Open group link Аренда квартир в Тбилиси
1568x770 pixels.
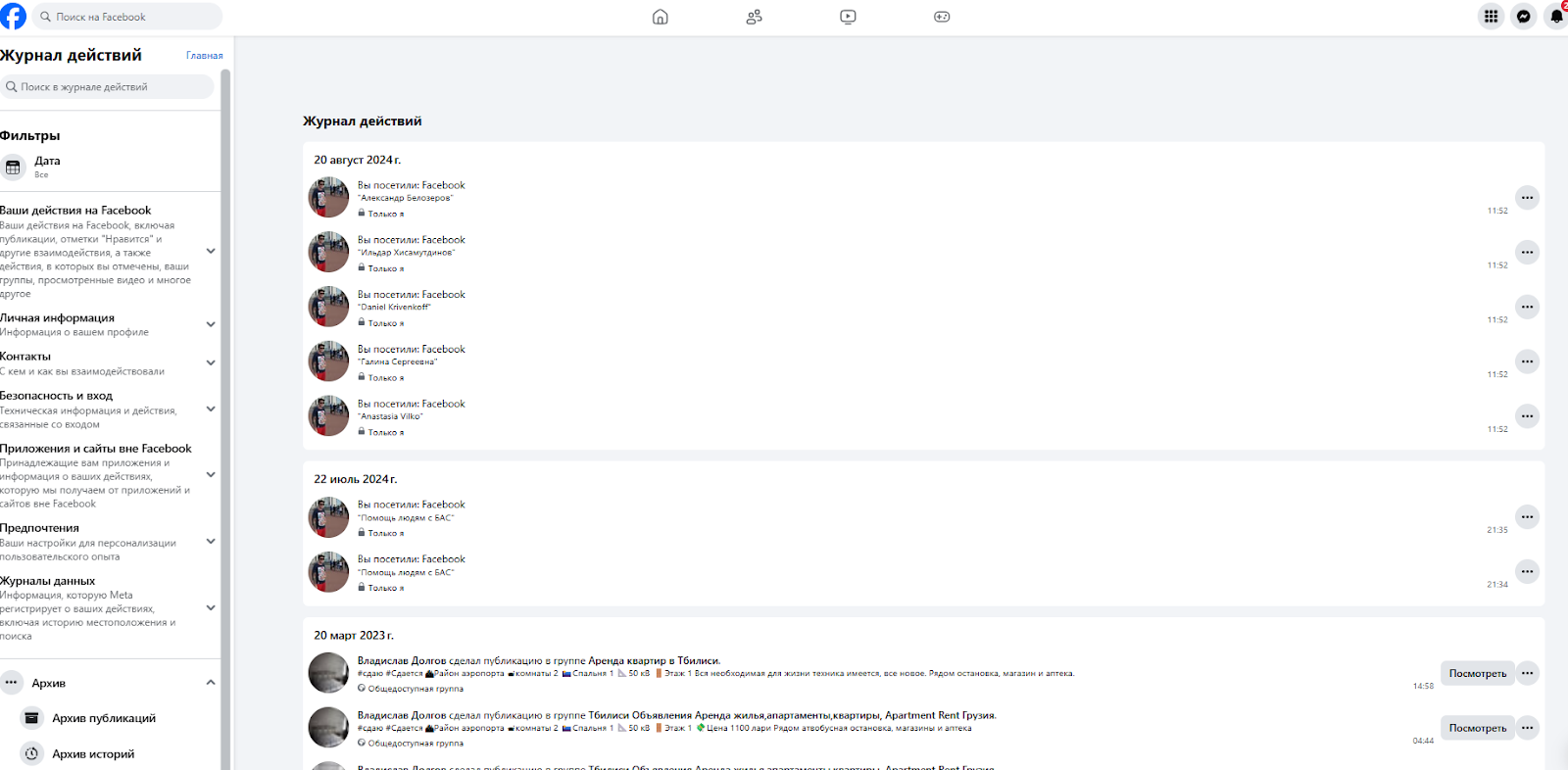(654, 661)
